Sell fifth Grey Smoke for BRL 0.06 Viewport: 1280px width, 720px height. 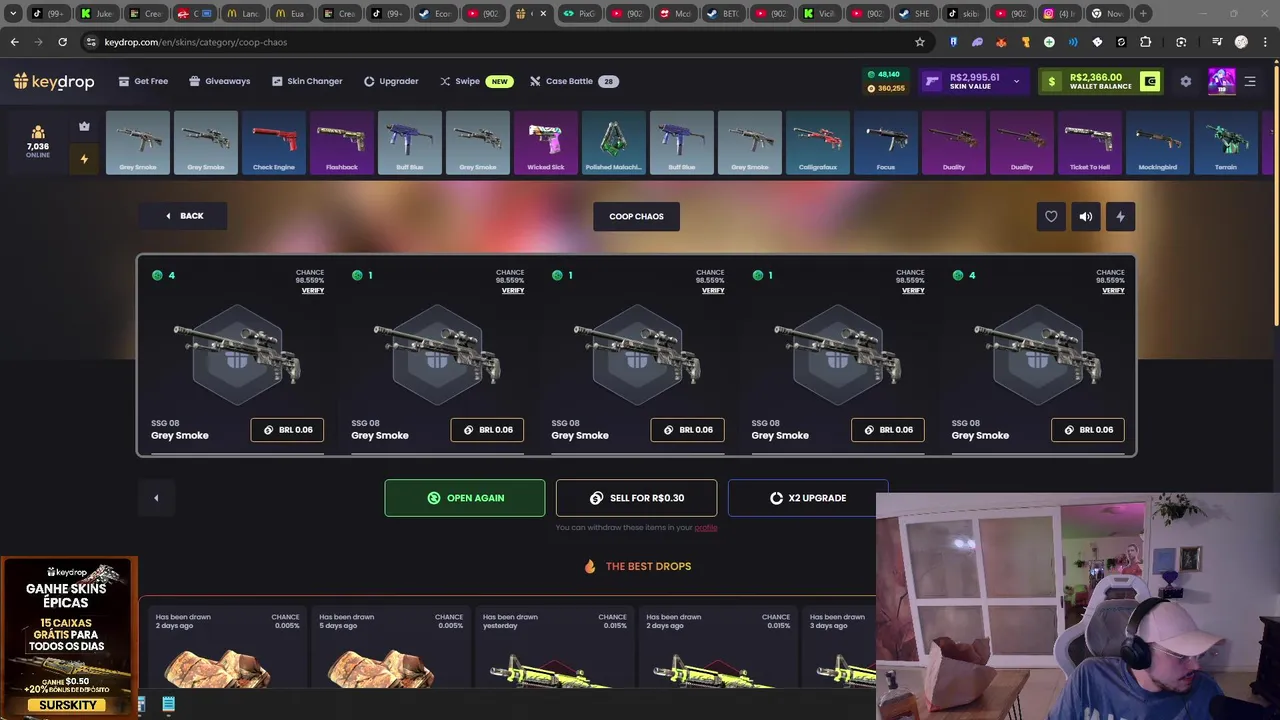click(1088, 430)
